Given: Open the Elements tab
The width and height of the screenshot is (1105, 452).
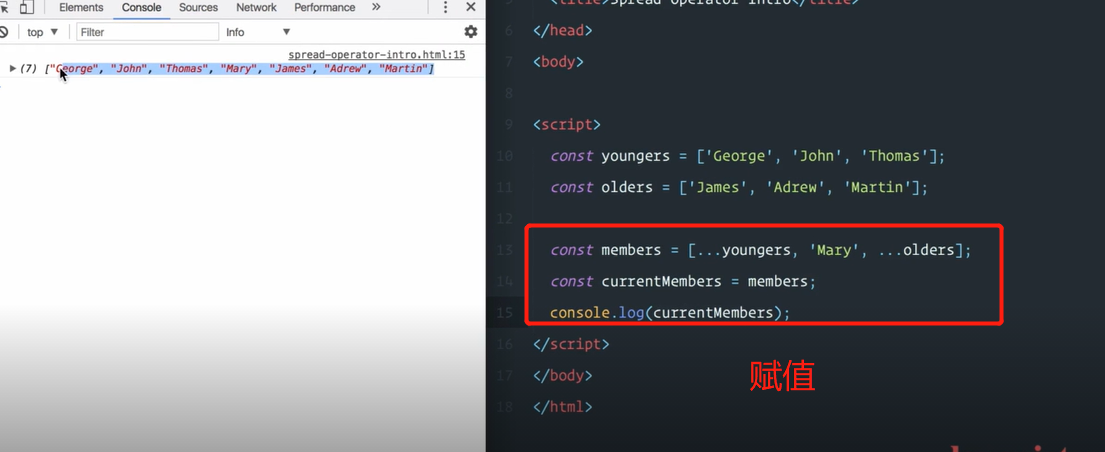Looking at the screenshot, I should [81, 8].
